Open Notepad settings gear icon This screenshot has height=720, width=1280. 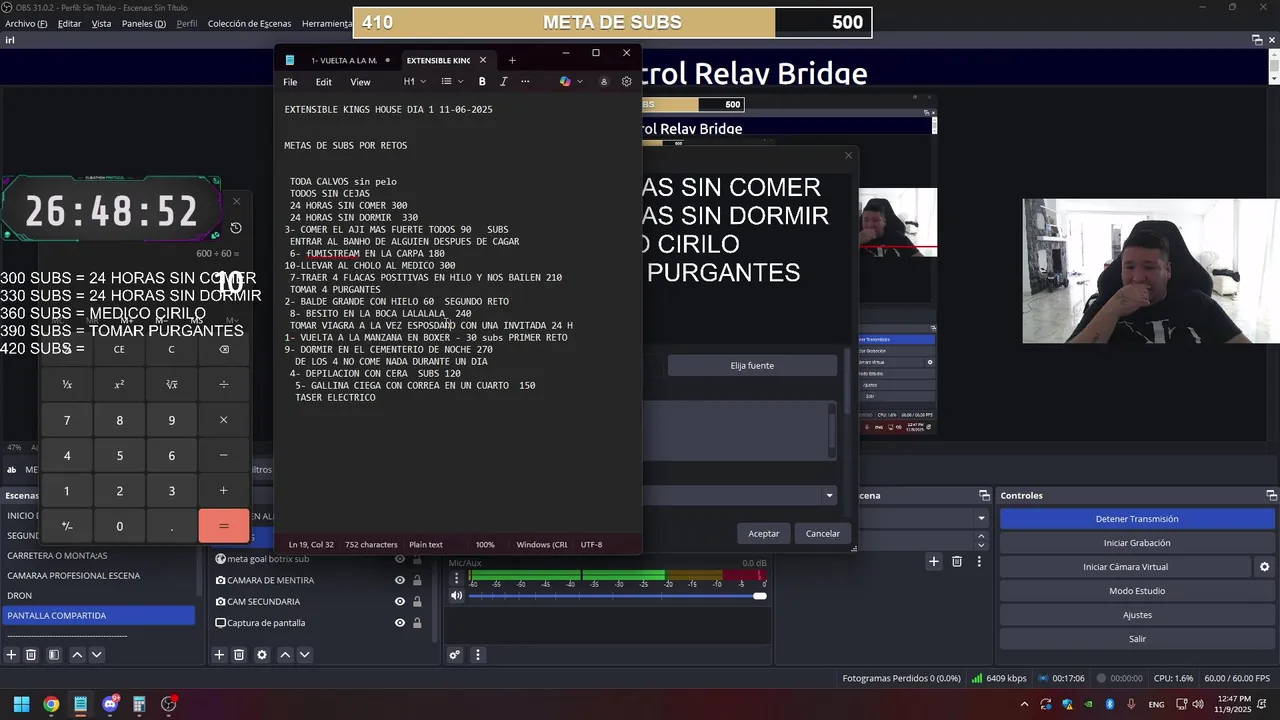[x=627, y=82]
